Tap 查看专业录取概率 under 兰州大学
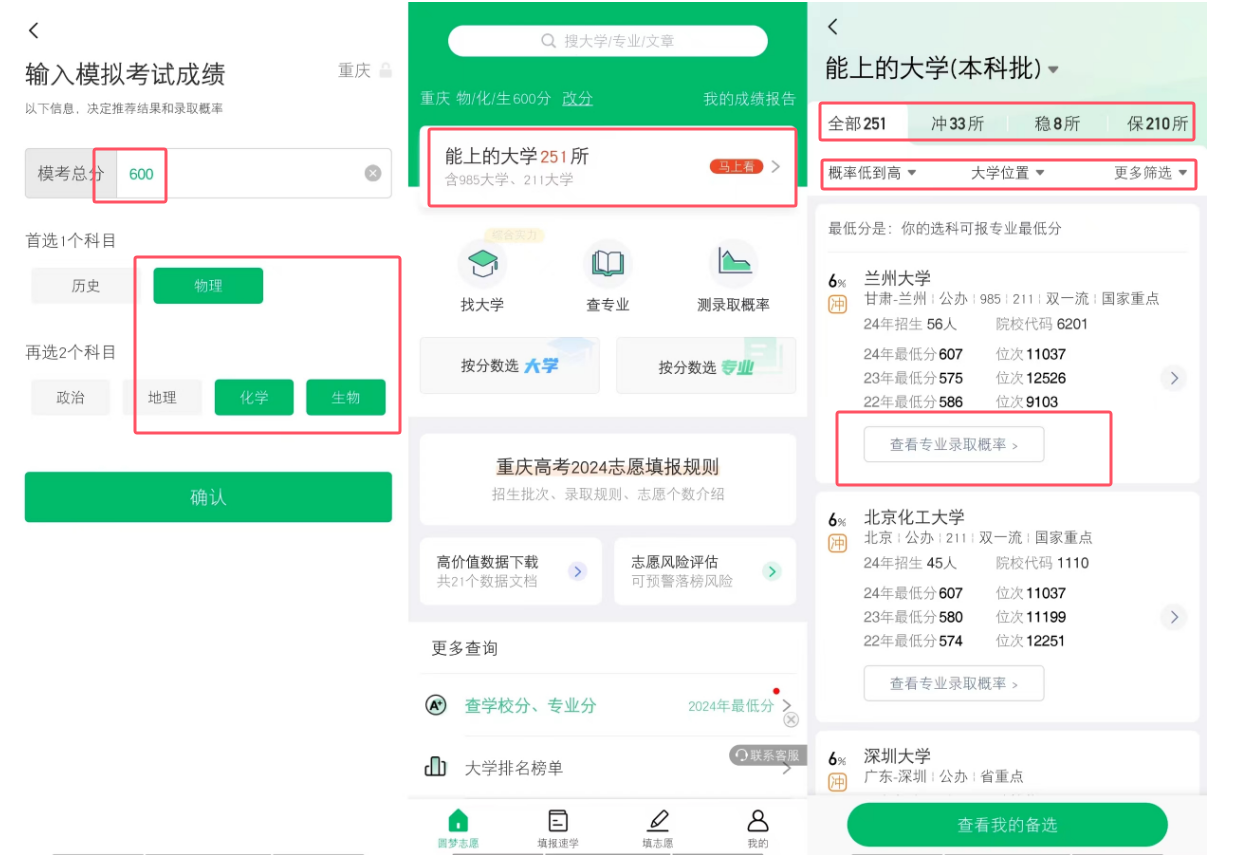The image size is (1259, 855). point(953,445)
